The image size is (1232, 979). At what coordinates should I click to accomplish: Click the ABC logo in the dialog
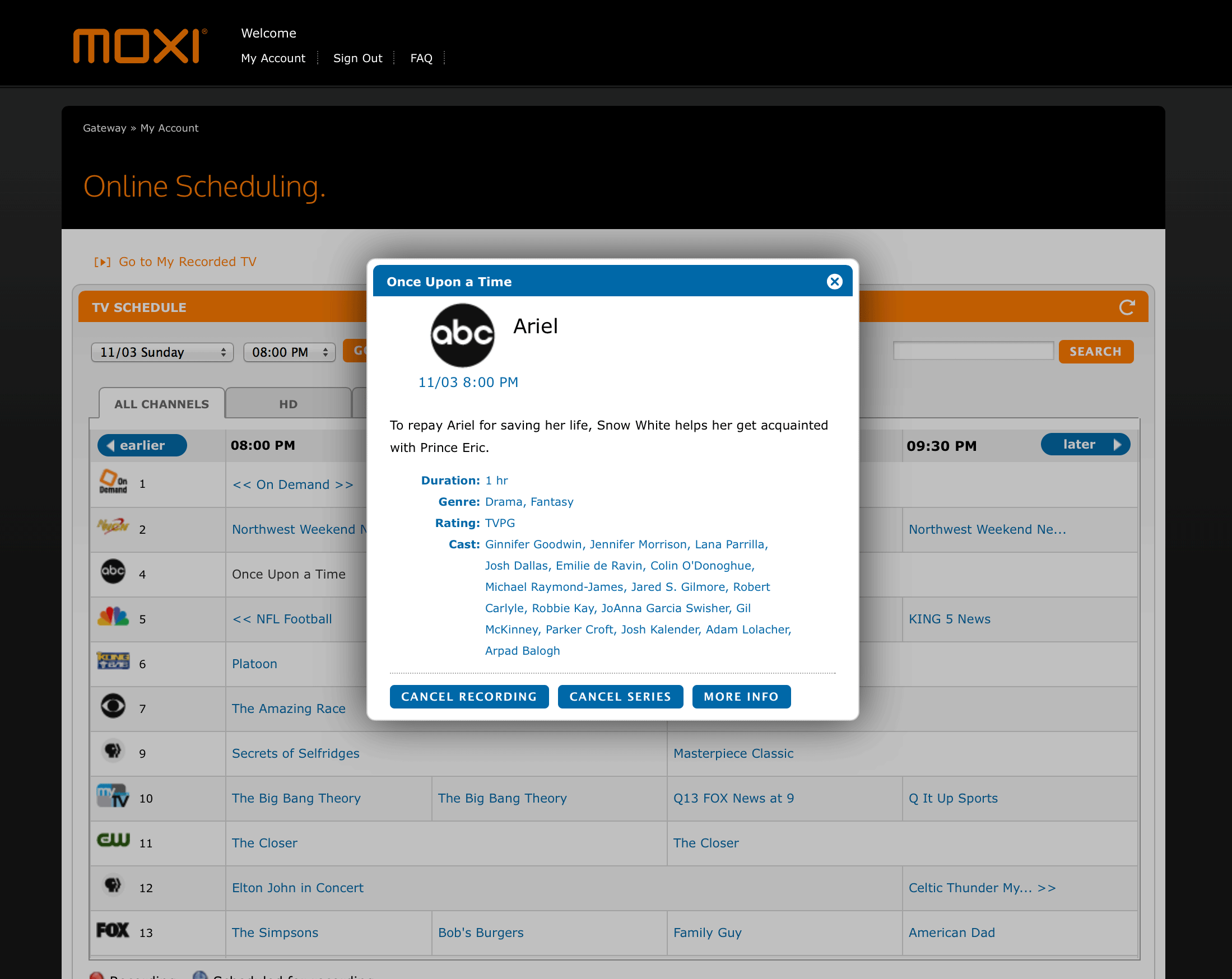[x=462, y=335]
